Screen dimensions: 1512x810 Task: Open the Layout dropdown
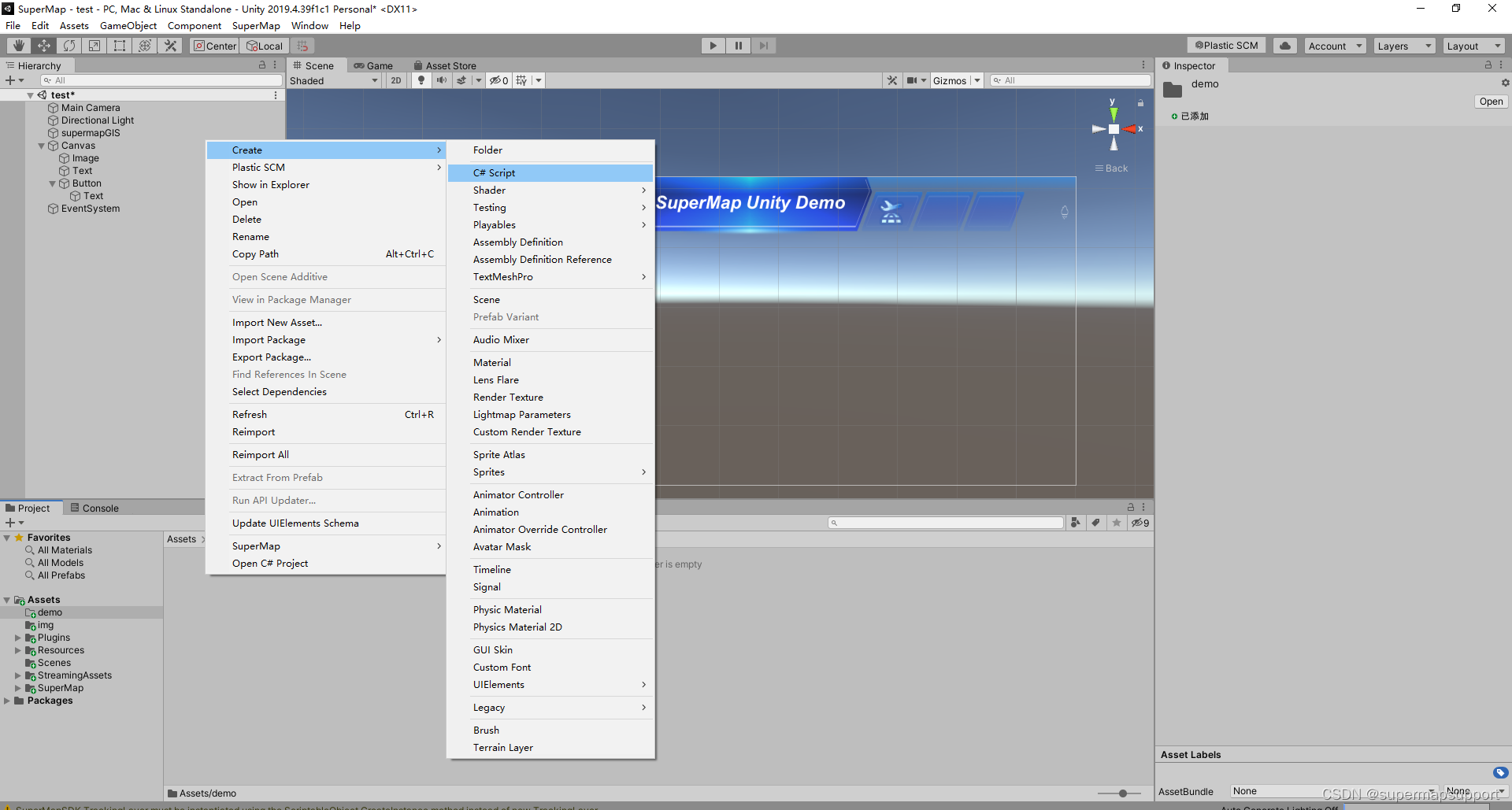[1474, 46]
